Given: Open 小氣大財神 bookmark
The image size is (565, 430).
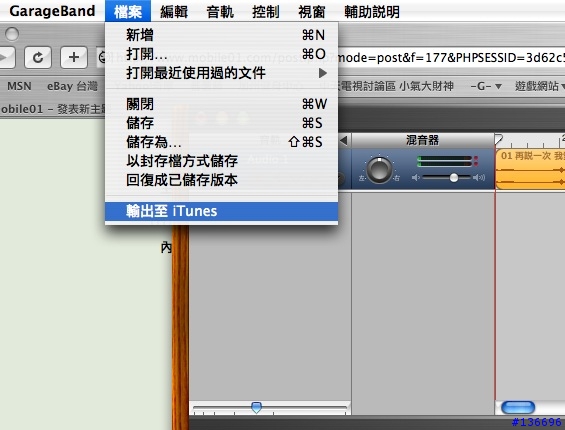Looking at the screenshot, I should coord(426,86).
